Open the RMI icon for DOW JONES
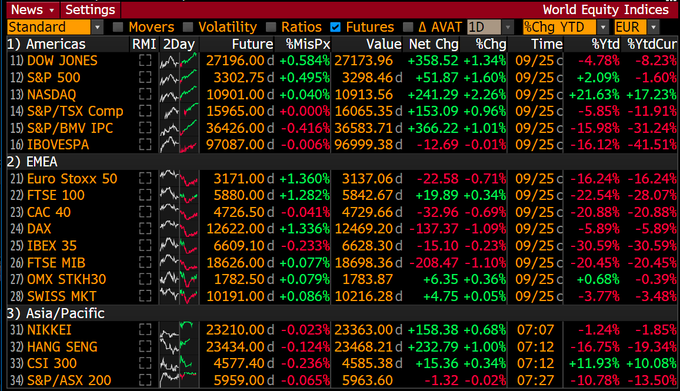The height and width of the screenshot is (391, 680). click(x=145, y=61)
